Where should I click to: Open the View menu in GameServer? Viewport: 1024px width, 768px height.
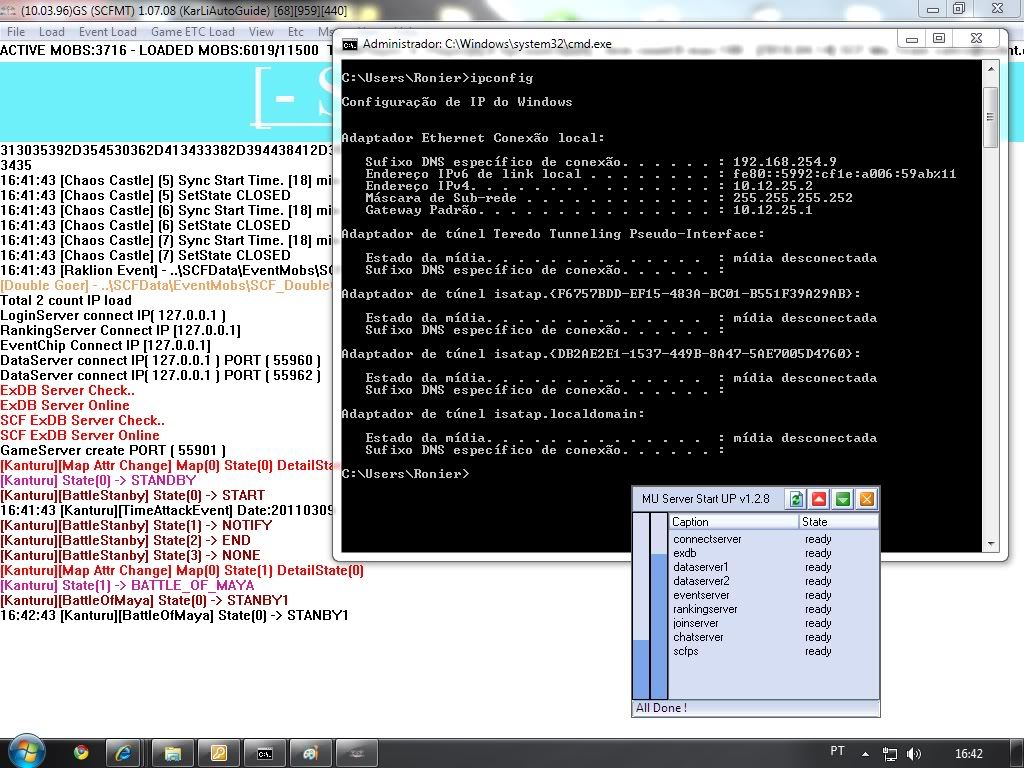[x=261, y=32]
